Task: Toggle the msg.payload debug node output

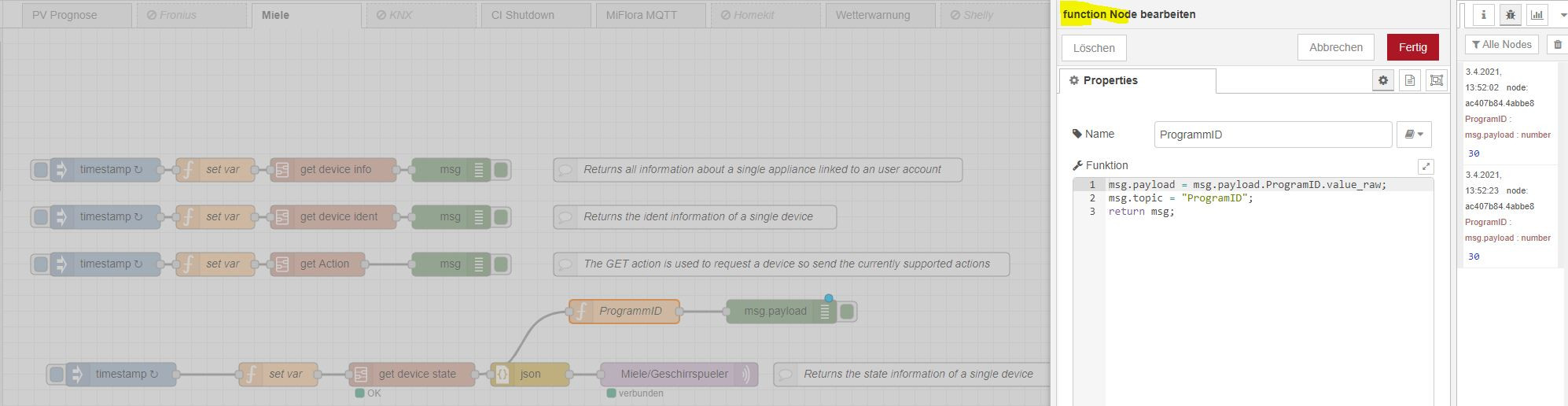Action: tap(847, 312)
